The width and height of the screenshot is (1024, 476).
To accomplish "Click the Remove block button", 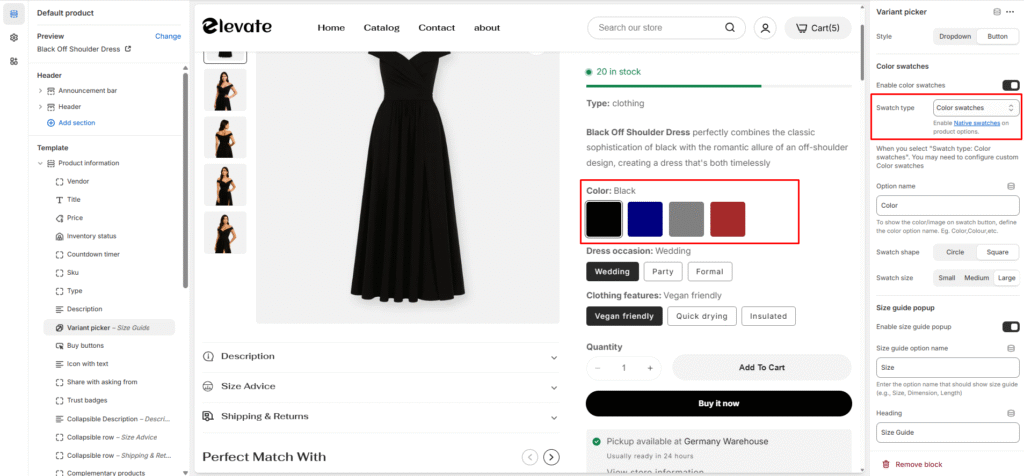I will pyautogui.click(x=912, y=464).
